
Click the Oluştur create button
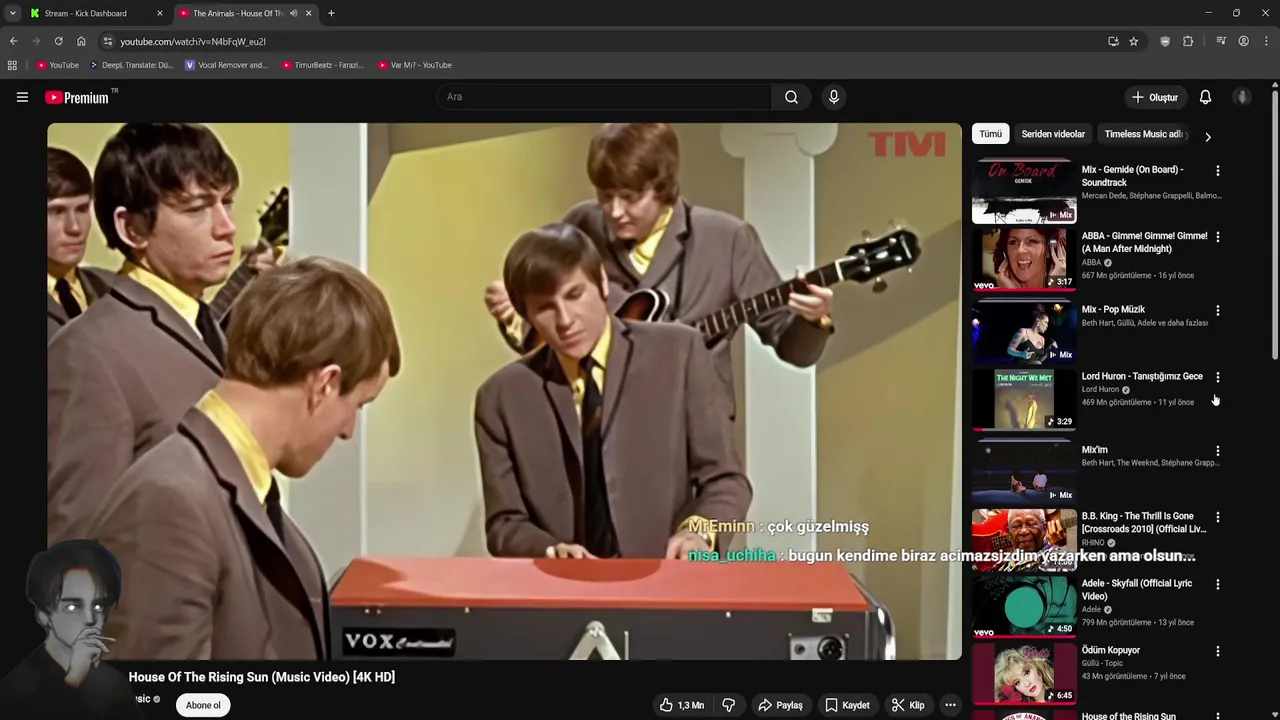tap(1155, 97)
